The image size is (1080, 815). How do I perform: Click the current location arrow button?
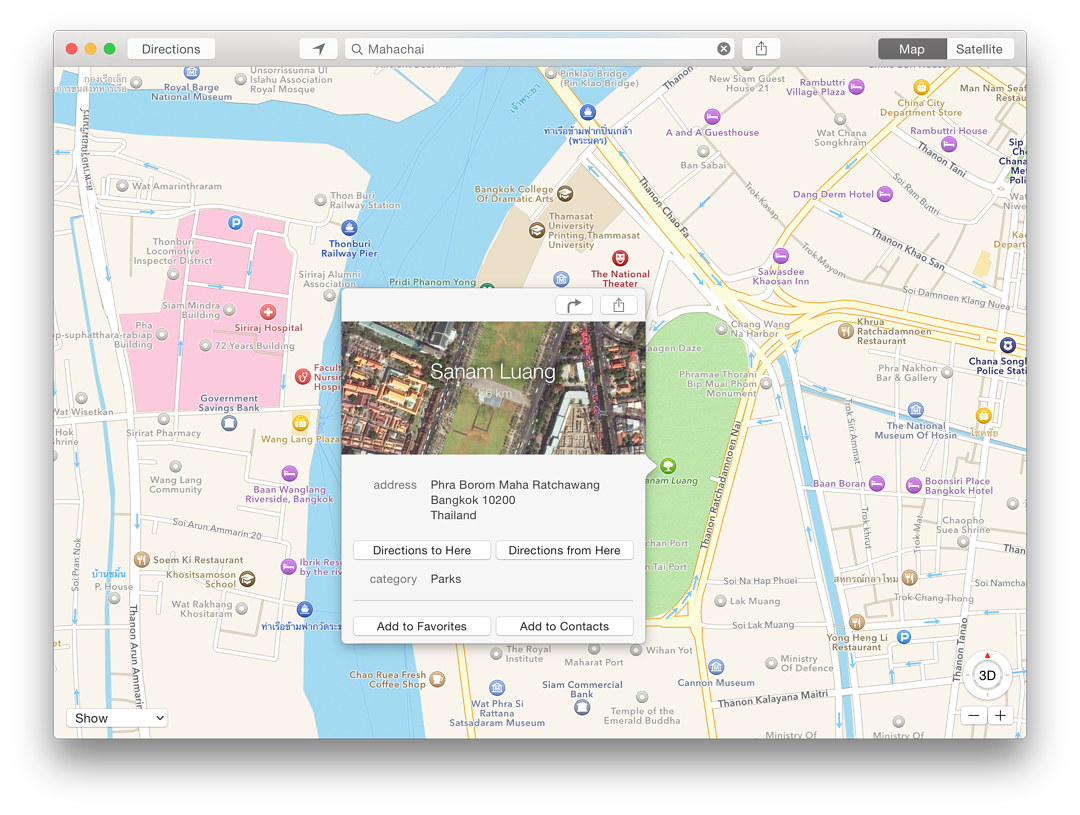[318, 49]
